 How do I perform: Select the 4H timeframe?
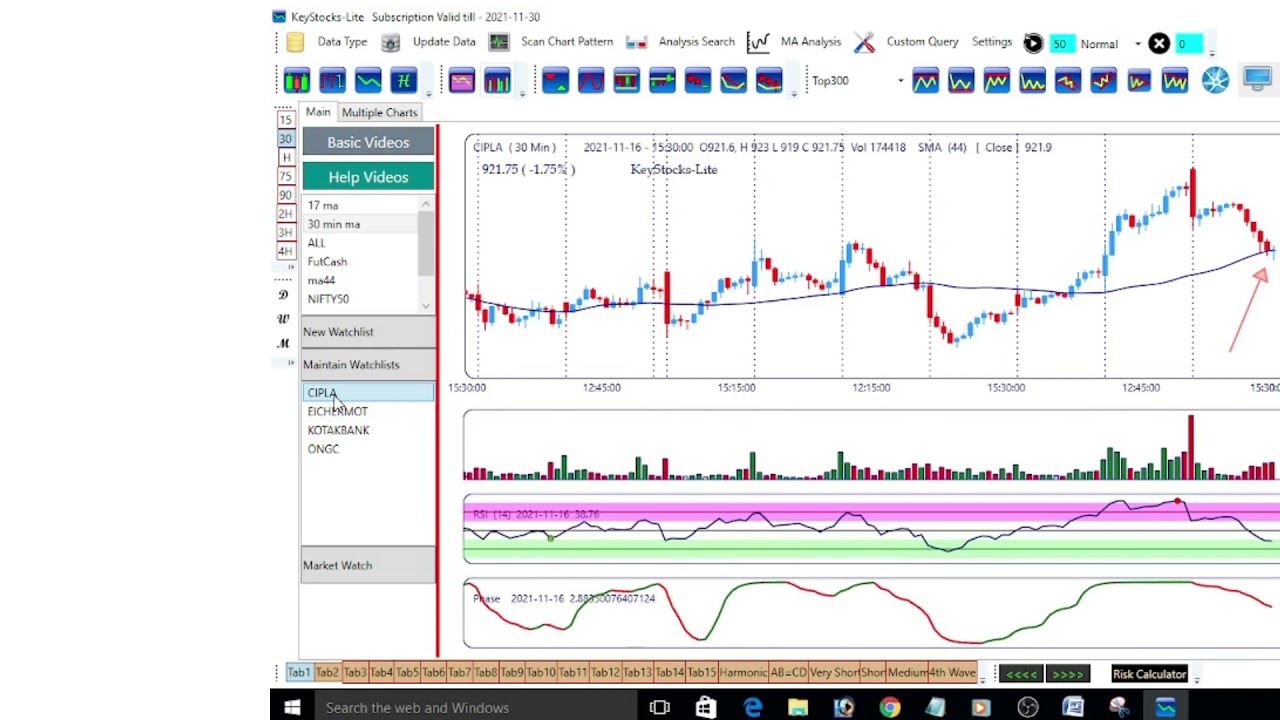tap(286, 251)
